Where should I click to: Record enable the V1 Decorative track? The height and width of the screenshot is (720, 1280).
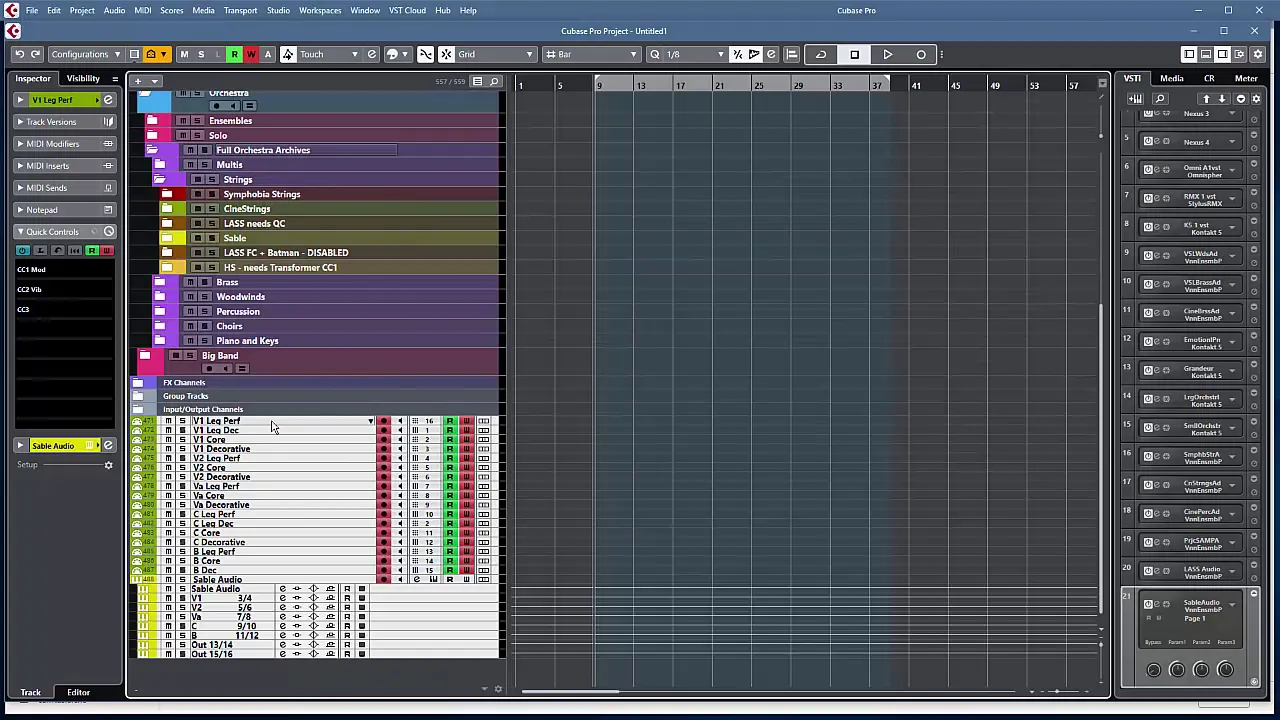point(383,449)
